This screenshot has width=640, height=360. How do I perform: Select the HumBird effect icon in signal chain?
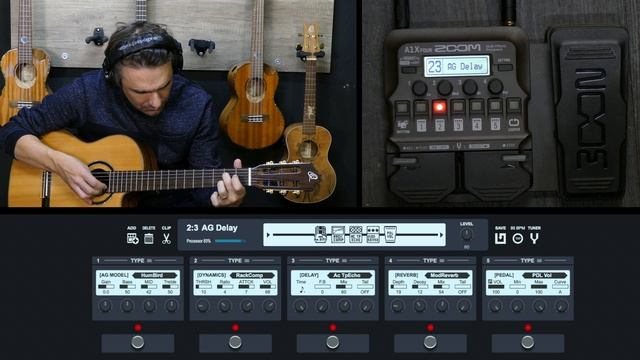click(x=320, y=234)
